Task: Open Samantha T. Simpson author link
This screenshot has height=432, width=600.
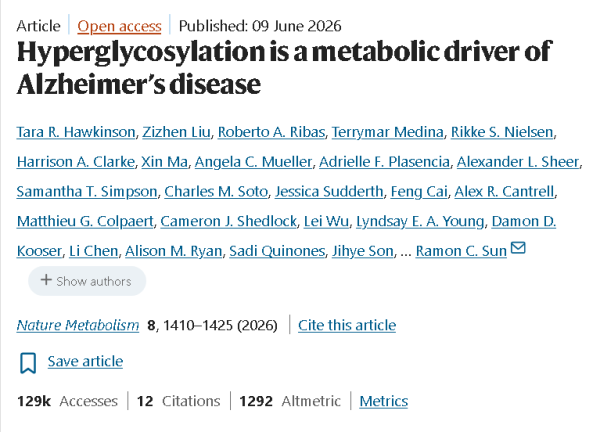Action: 87,191
